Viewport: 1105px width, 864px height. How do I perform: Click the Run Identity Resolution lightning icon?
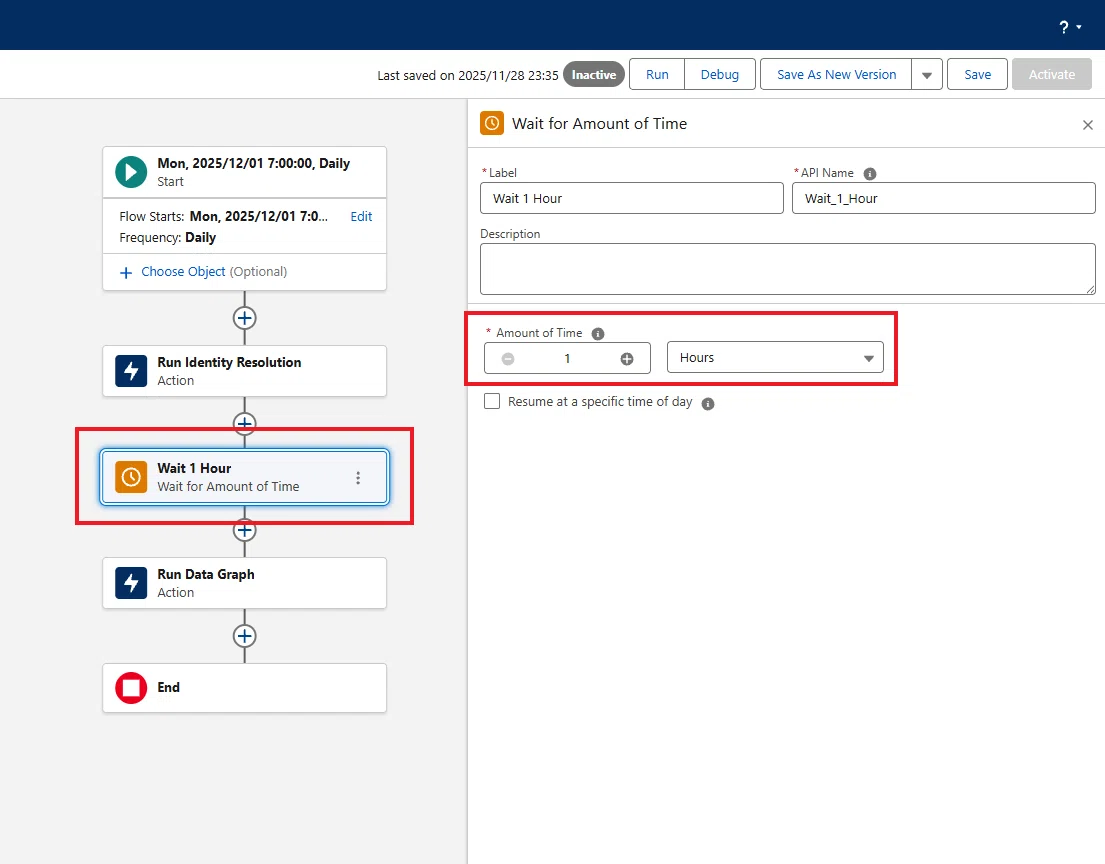(x=131, y=371)
